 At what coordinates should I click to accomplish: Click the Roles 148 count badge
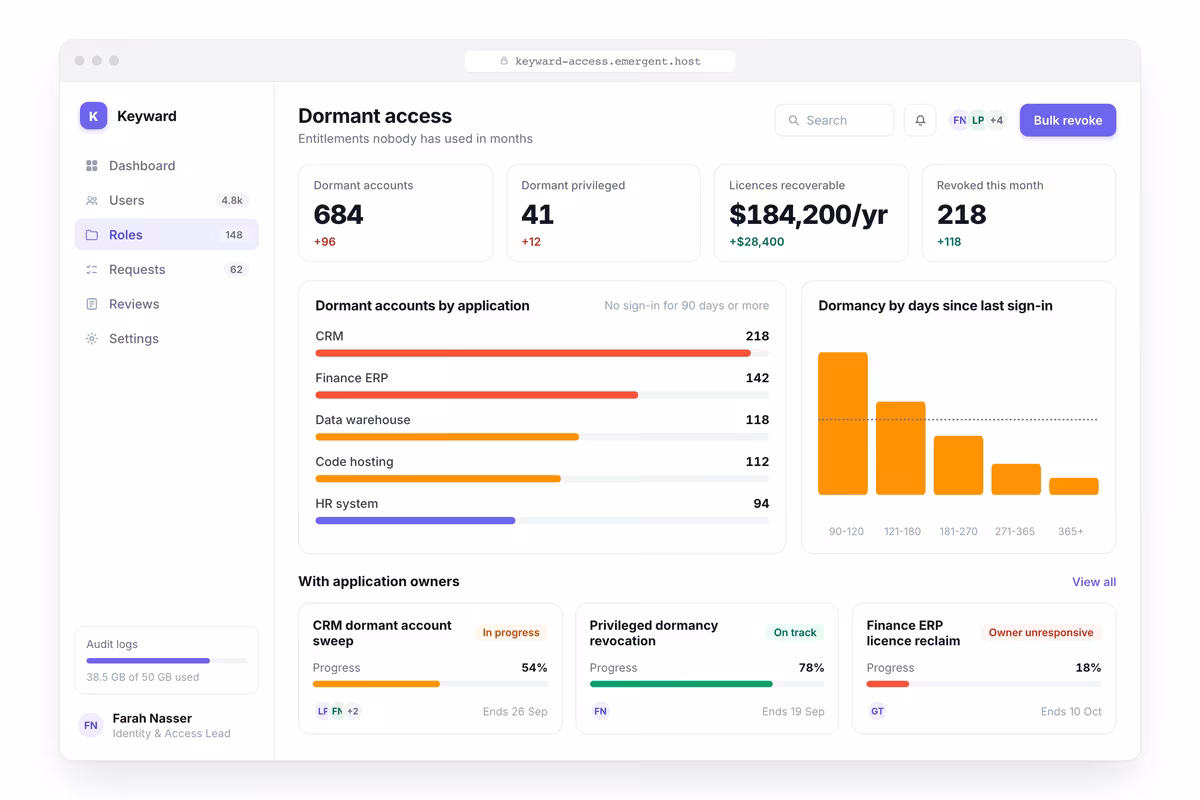(234, 235)
